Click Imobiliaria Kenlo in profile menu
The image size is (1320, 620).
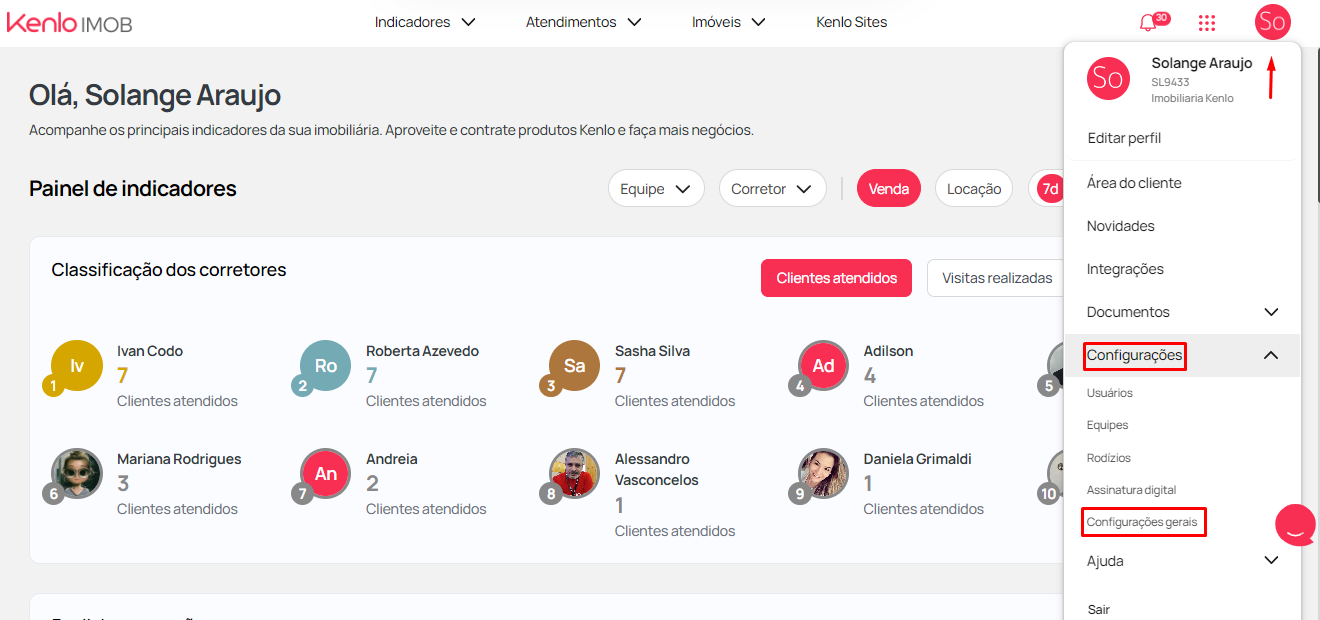coord(1192,98)
